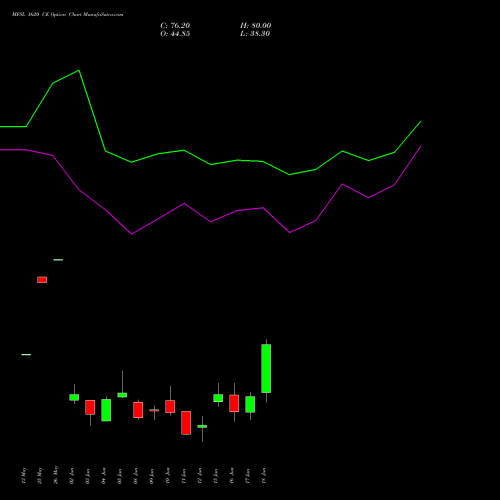This screenshot has width=500, height=500.
Task: Click the '11 Jun' date axis label
Action: click(x=184, y=476)
